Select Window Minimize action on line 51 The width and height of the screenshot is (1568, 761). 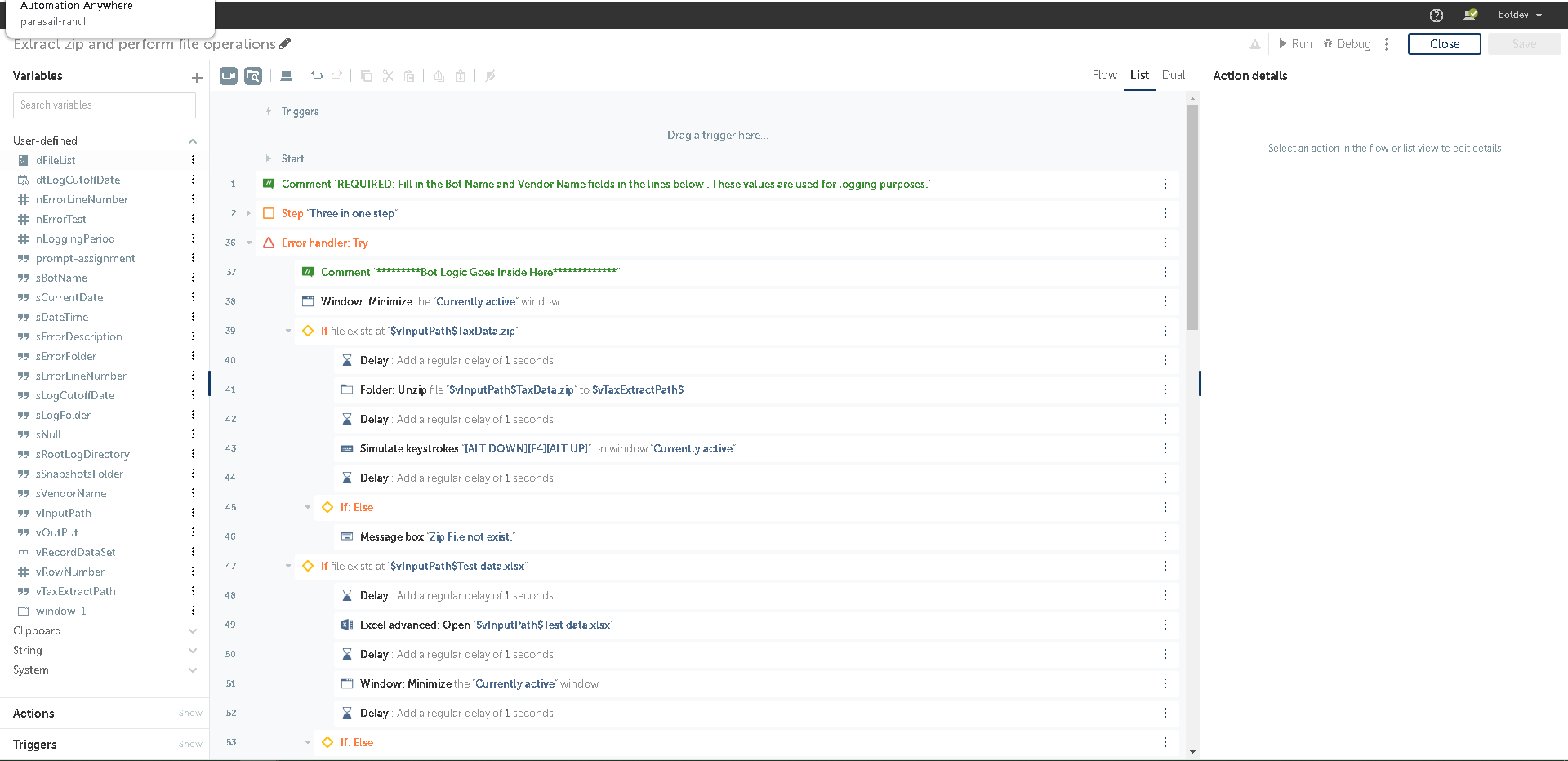(x=755, y=683)
